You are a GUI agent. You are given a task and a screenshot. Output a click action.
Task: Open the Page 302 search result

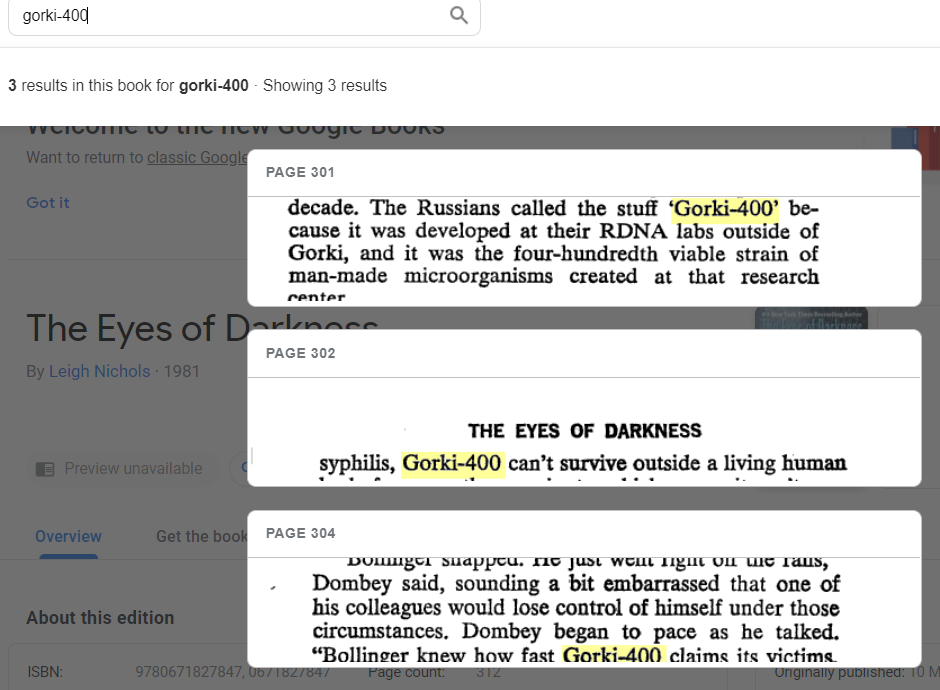584,408
